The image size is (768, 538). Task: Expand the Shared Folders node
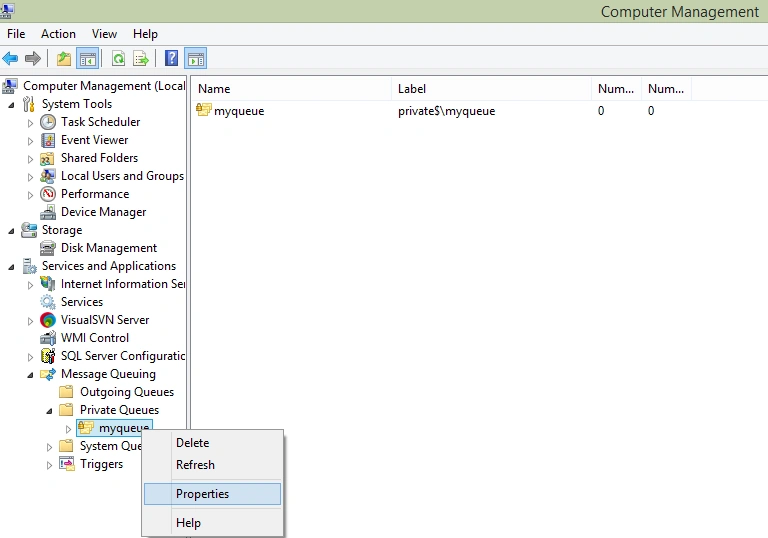click(30, 159)
